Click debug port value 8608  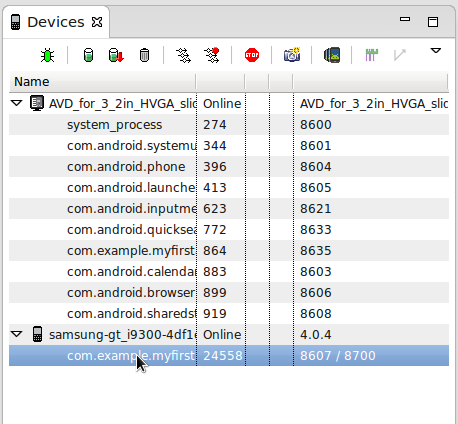pos(316,314)
